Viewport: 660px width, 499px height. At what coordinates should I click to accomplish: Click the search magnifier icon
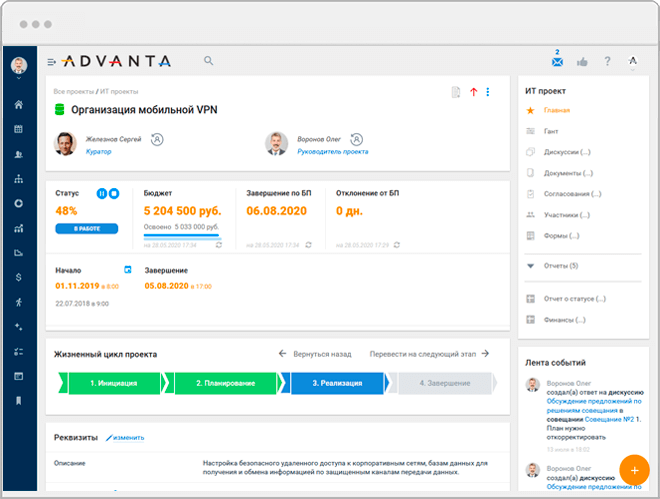click(x=209, y=61)
